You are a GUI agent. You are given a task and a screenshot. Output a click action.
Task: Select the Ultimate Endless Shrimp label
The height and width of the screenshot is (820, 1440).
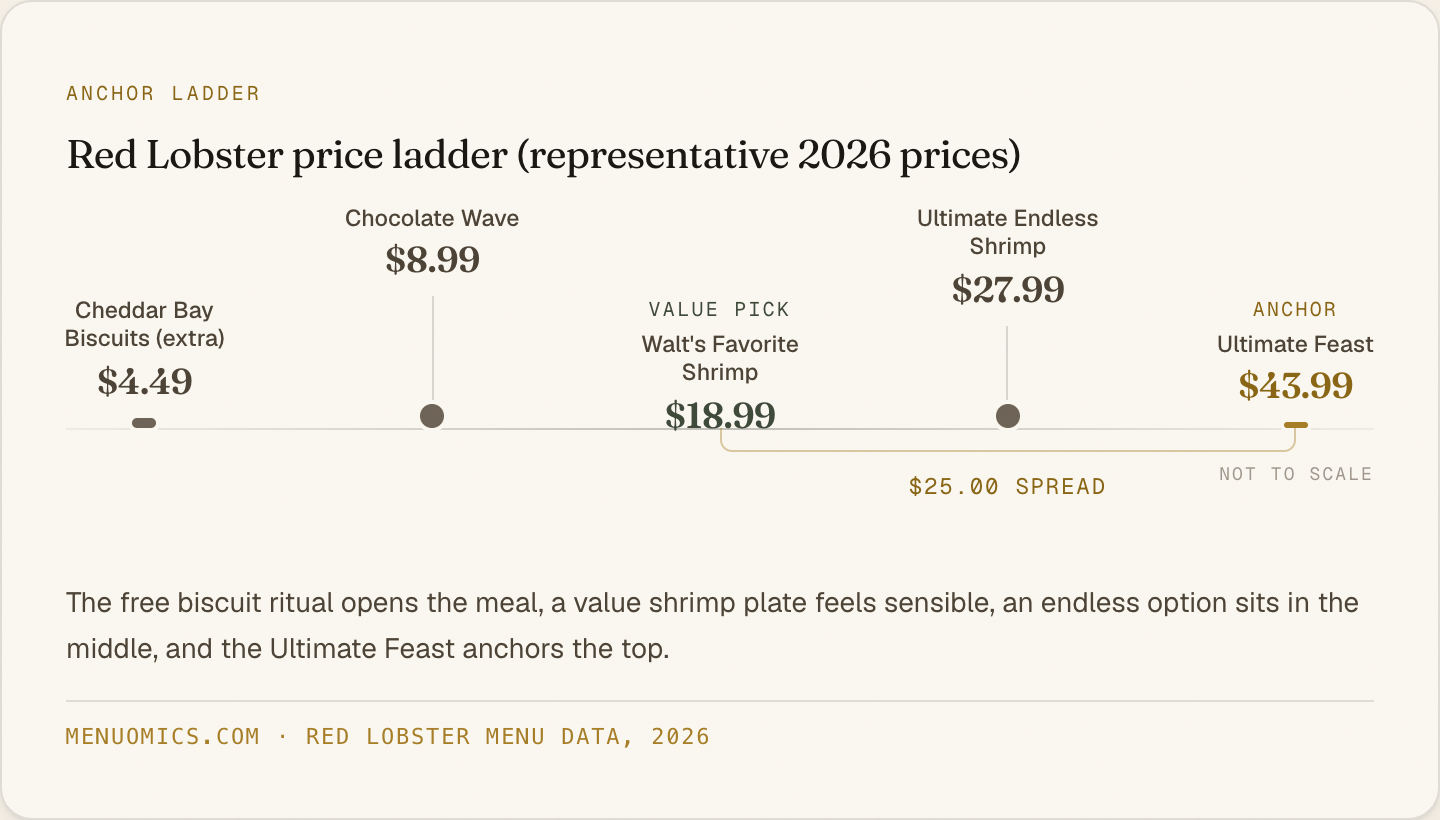(x=1008, y=232)
